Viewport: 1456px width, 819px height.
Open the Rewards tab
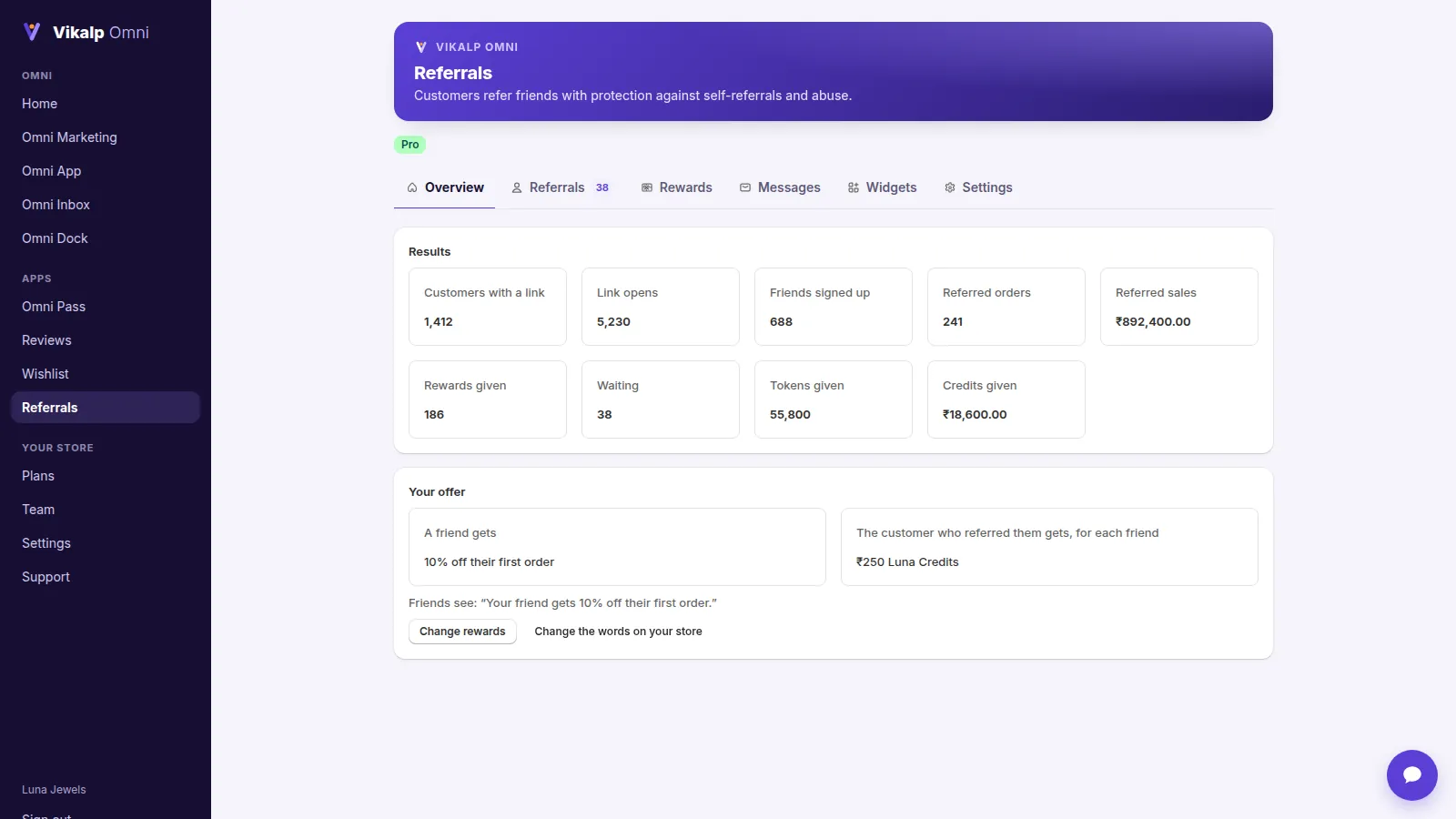[677, 187]
